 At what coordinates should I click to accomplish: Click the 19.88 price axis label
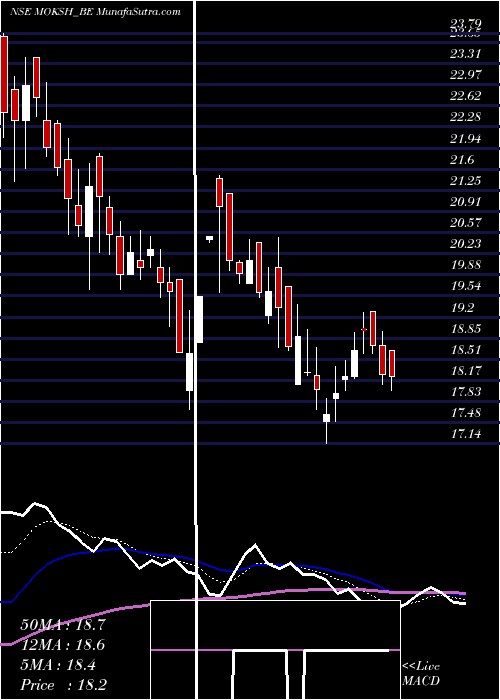click(466, 265)
